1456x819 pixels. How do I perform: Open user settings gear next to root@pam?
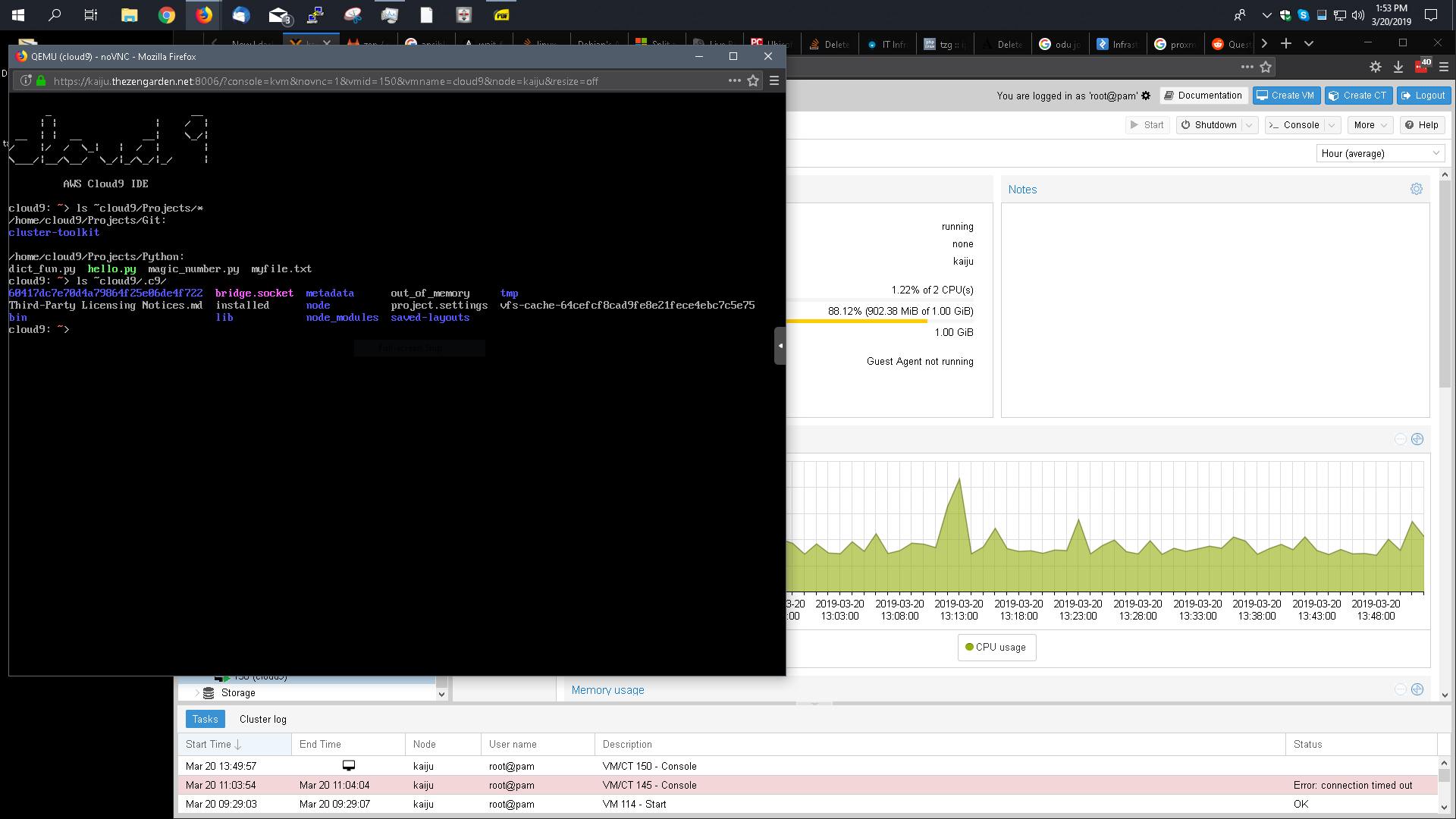tap(1146, 96)
